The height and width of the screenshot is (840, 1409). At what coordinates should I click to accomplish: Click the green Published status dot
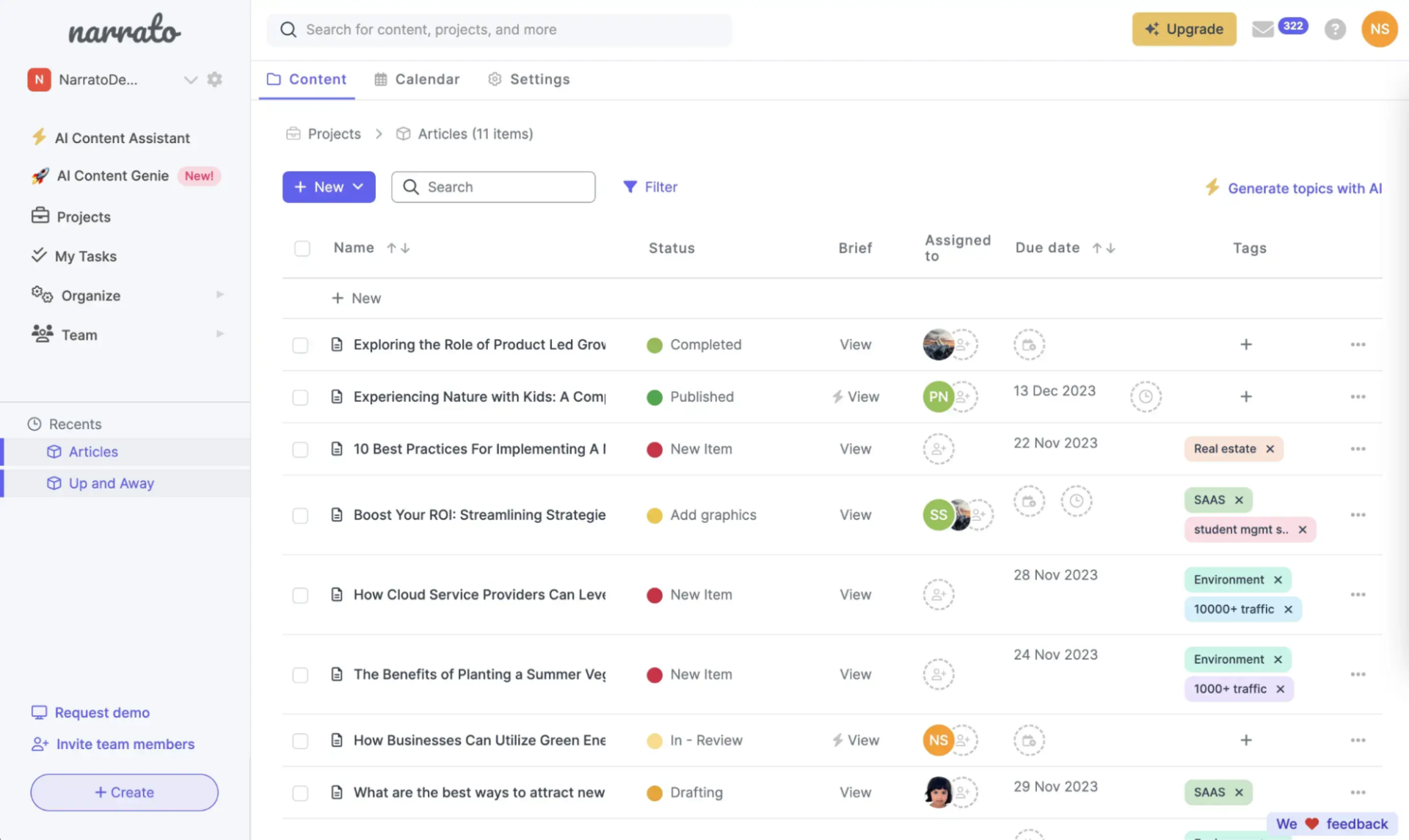(x=655, y=397)
